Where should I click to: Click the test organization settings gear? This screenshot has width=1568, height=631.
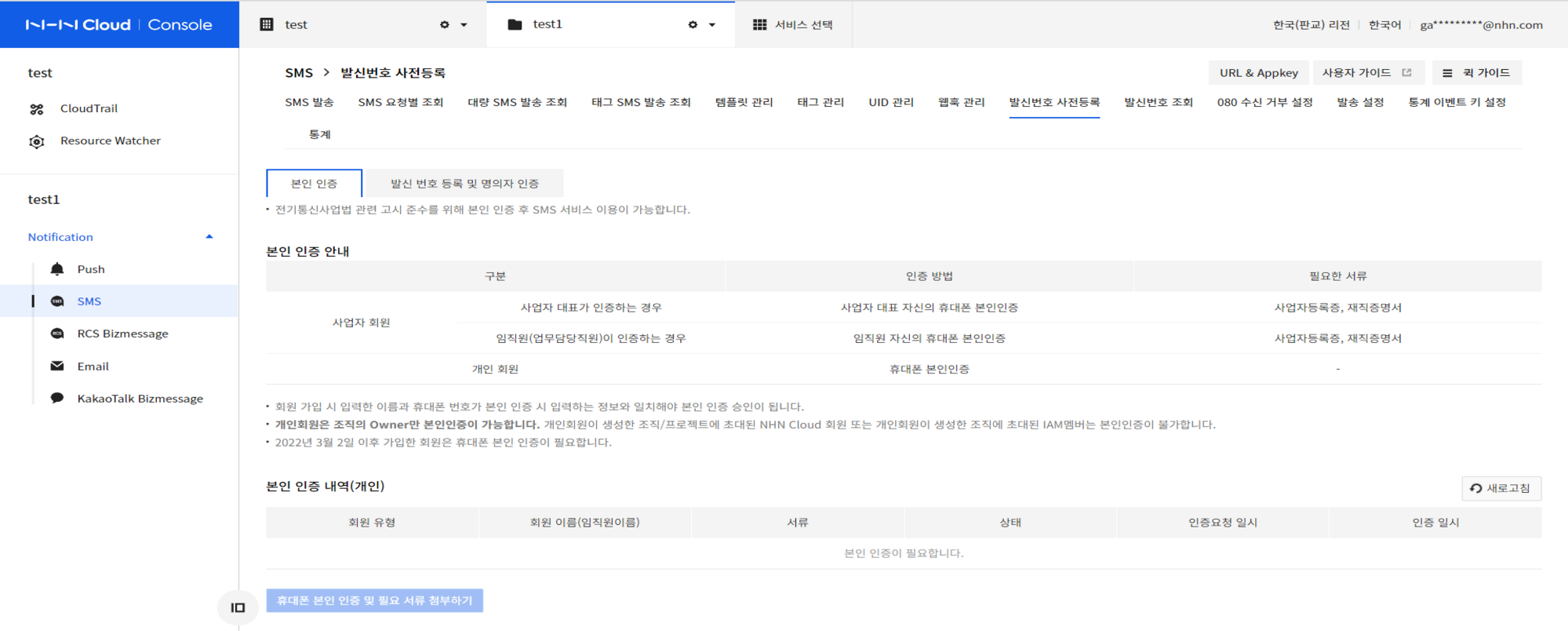tap(445, 24)
